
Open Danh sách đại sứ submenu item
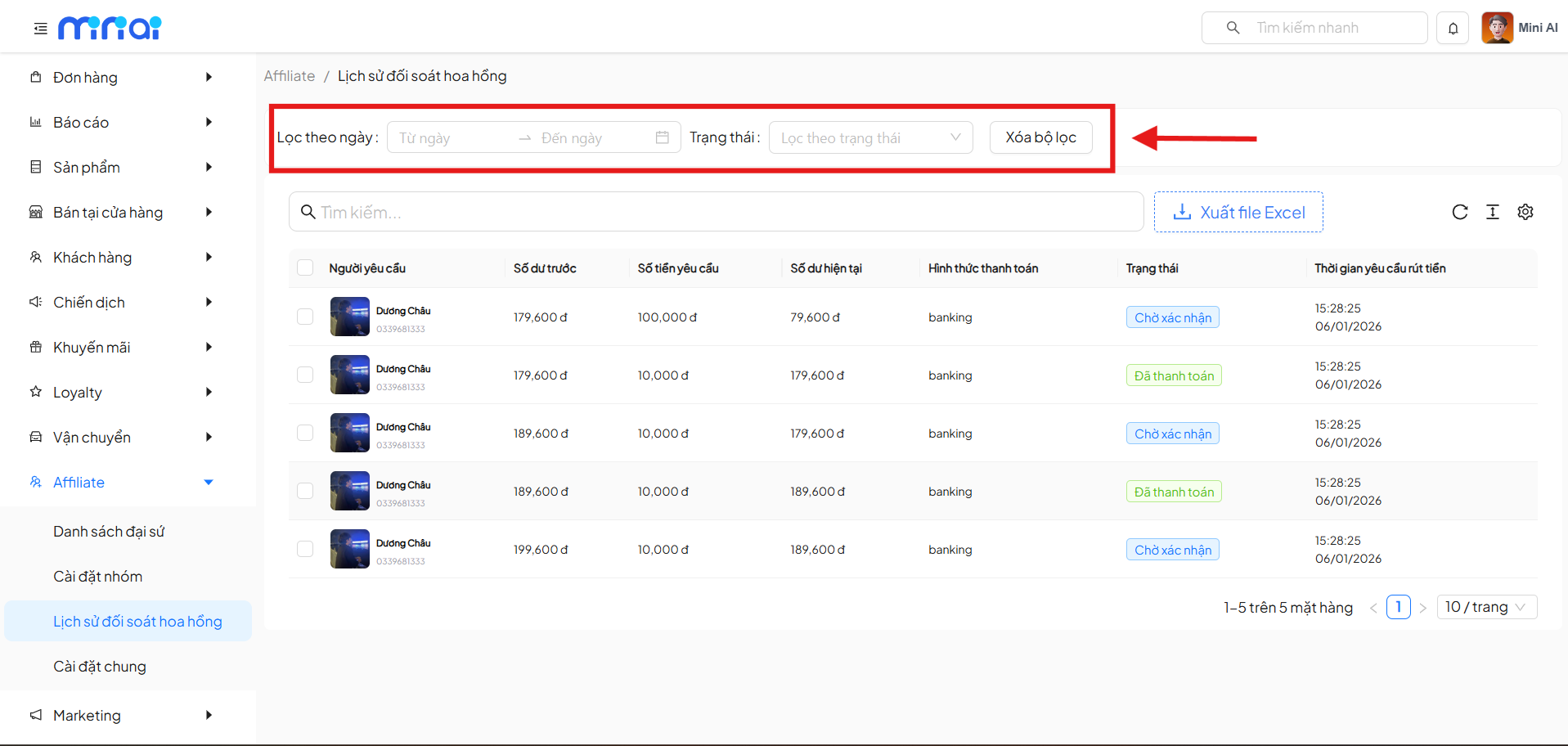pyautogui.click(x=109, y=532)
